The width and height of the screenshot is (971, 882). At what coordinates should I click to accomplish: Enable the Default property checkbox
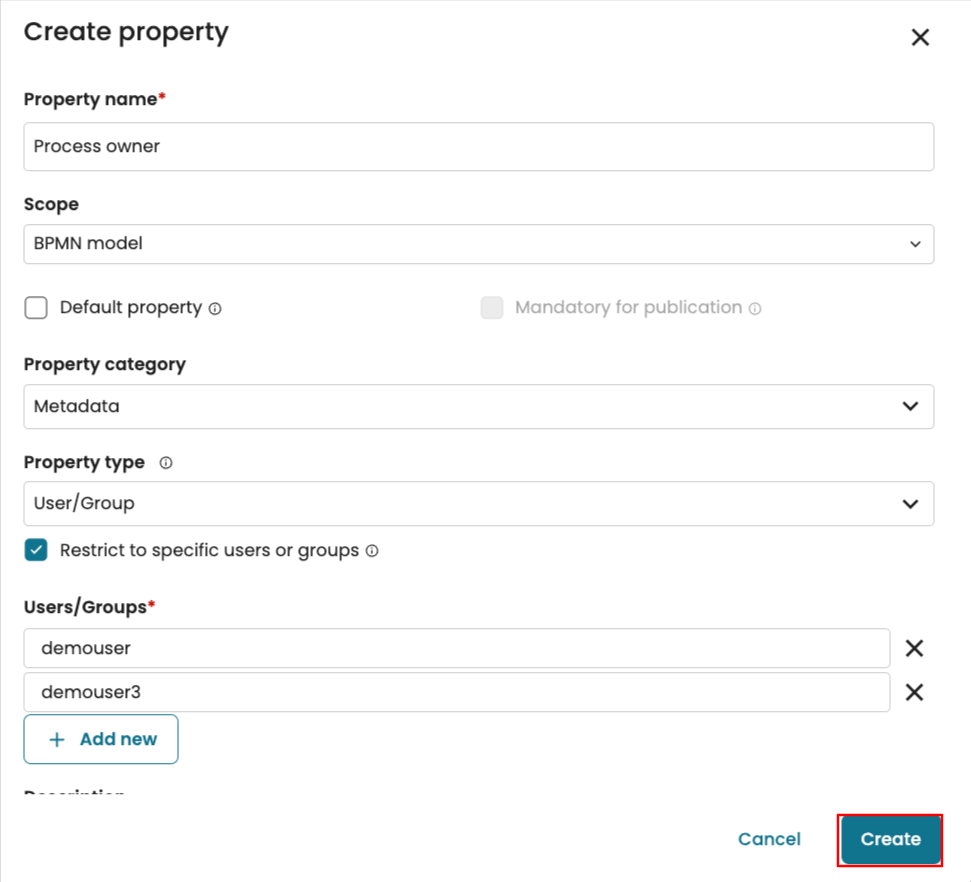36,308
